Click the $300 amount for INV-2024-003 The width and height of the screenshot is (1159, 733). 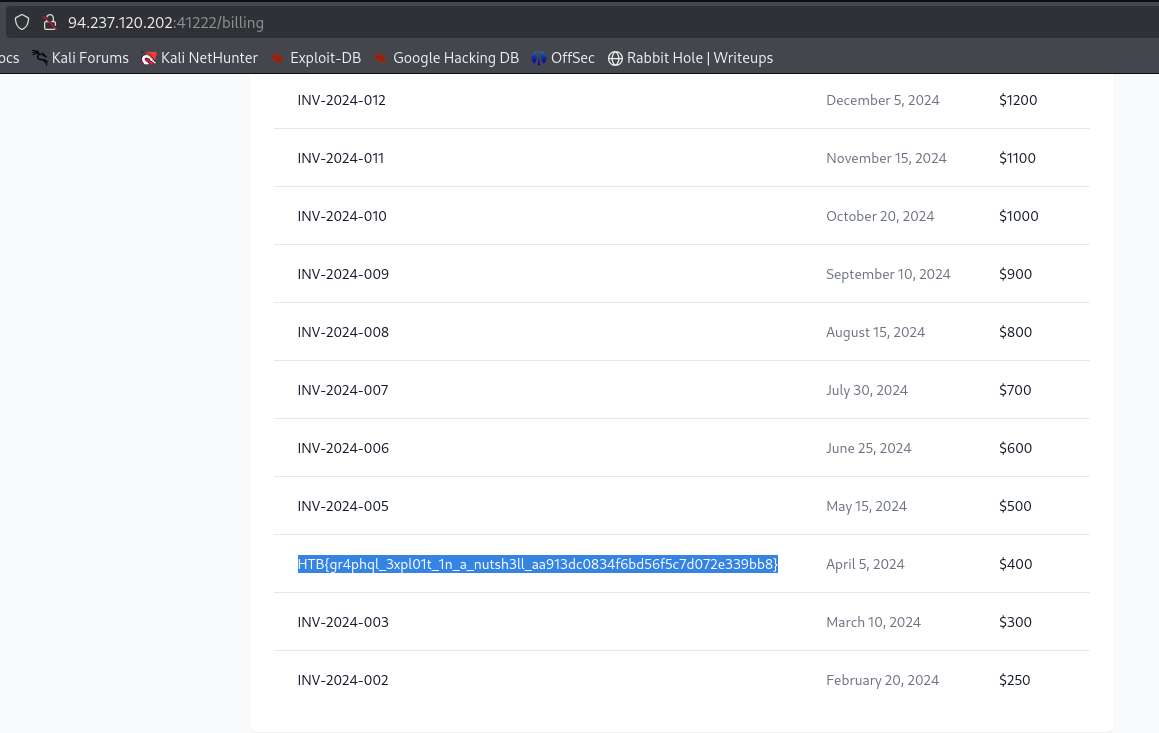coord(1015,622)
